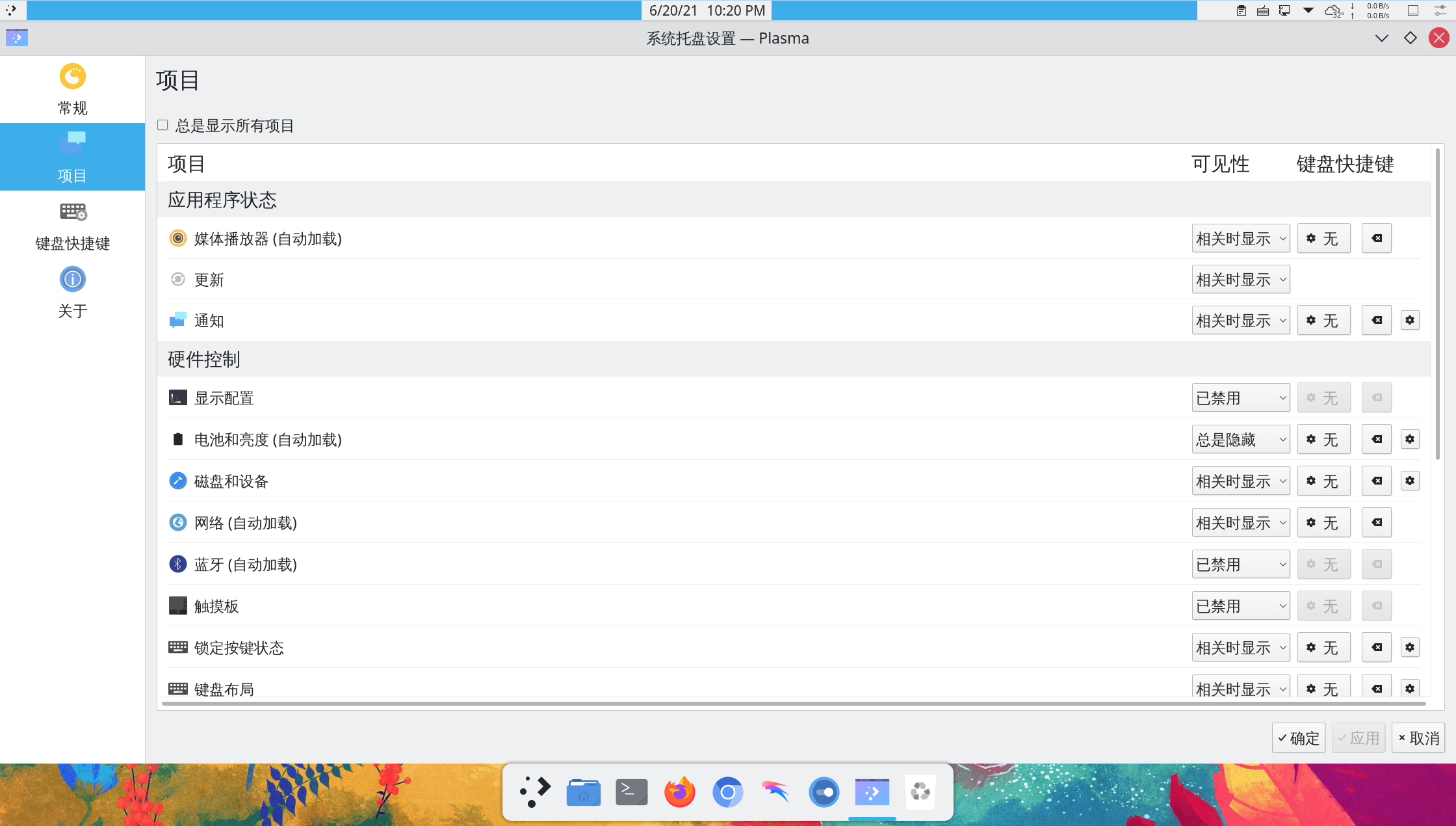Open visibility dropdown for the Bluetooth row
1456x826 pixels.
pos(1240,564)
